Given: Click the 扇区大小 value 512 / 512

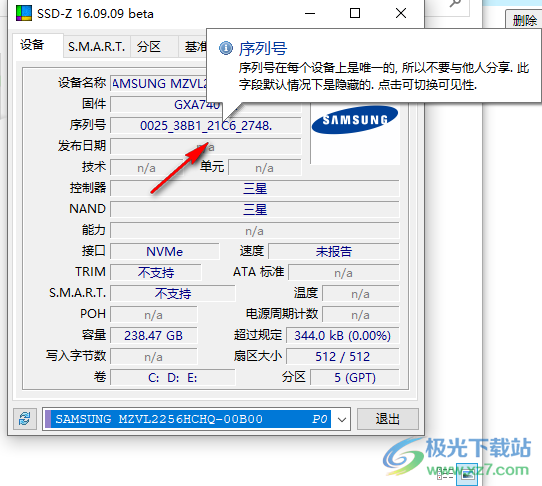Looking at the screenshot, I should [x=343, y=357].
